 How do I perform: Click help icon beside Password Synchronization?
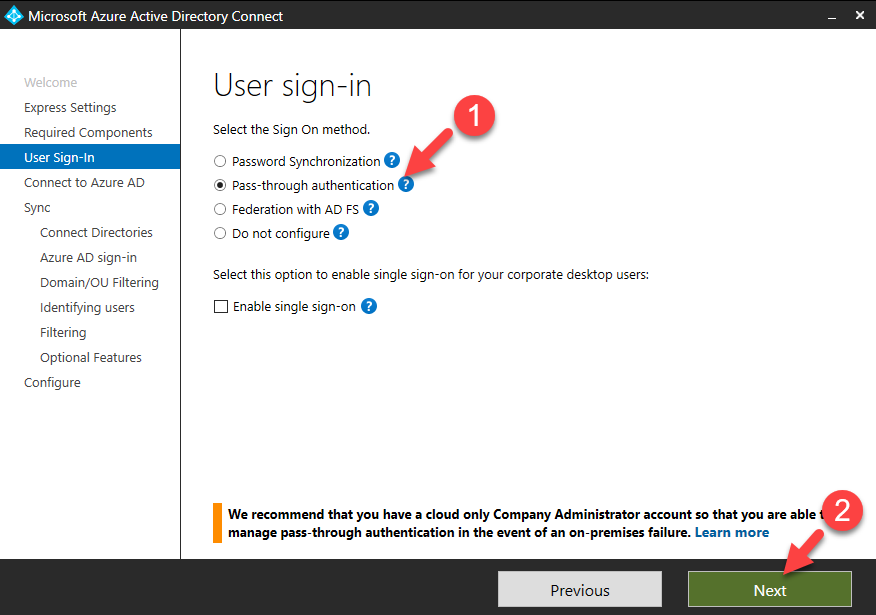click(x=392, y=160)
